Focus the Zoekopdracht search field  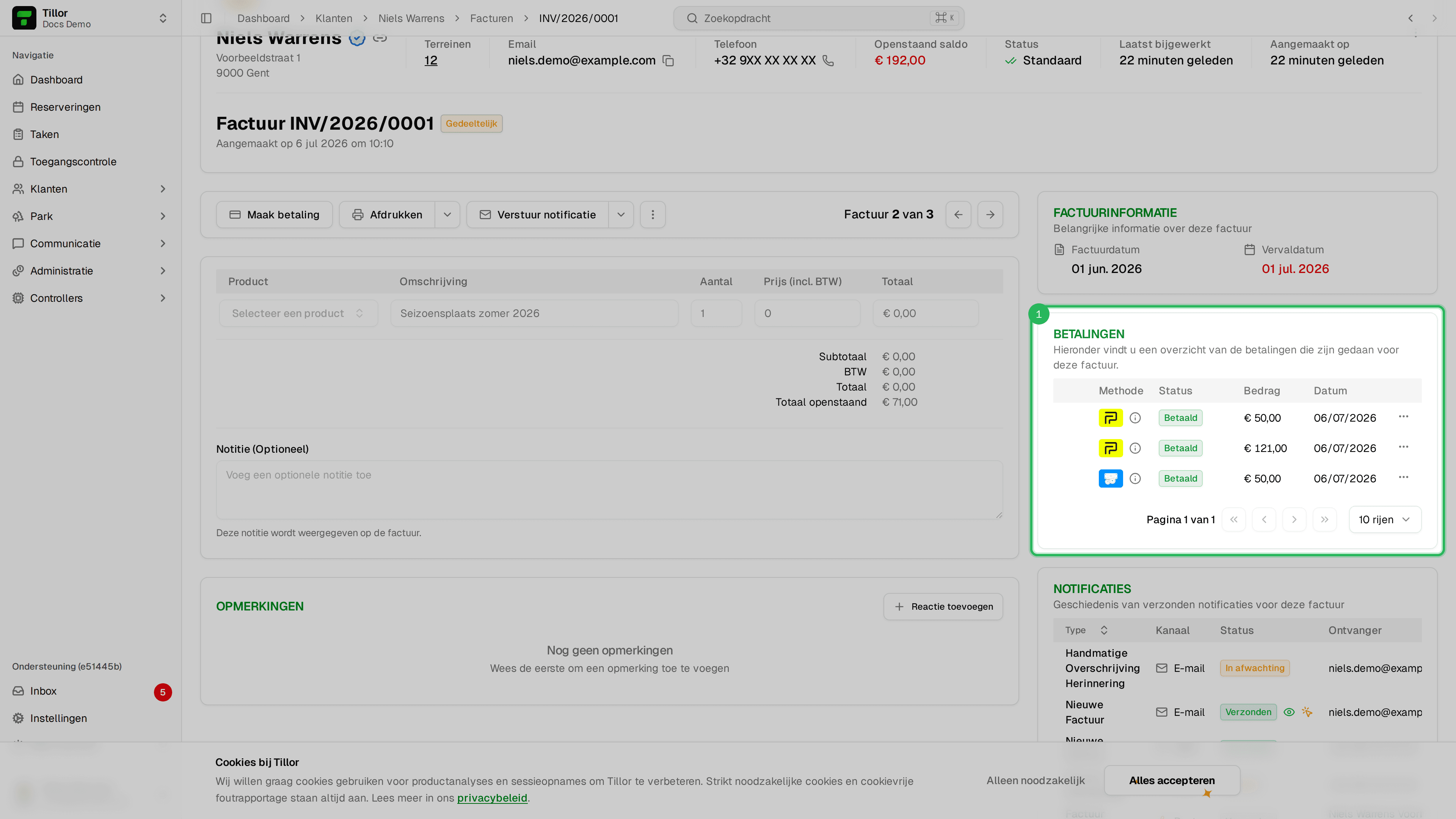pyautogui.click(x=819, y=18)
